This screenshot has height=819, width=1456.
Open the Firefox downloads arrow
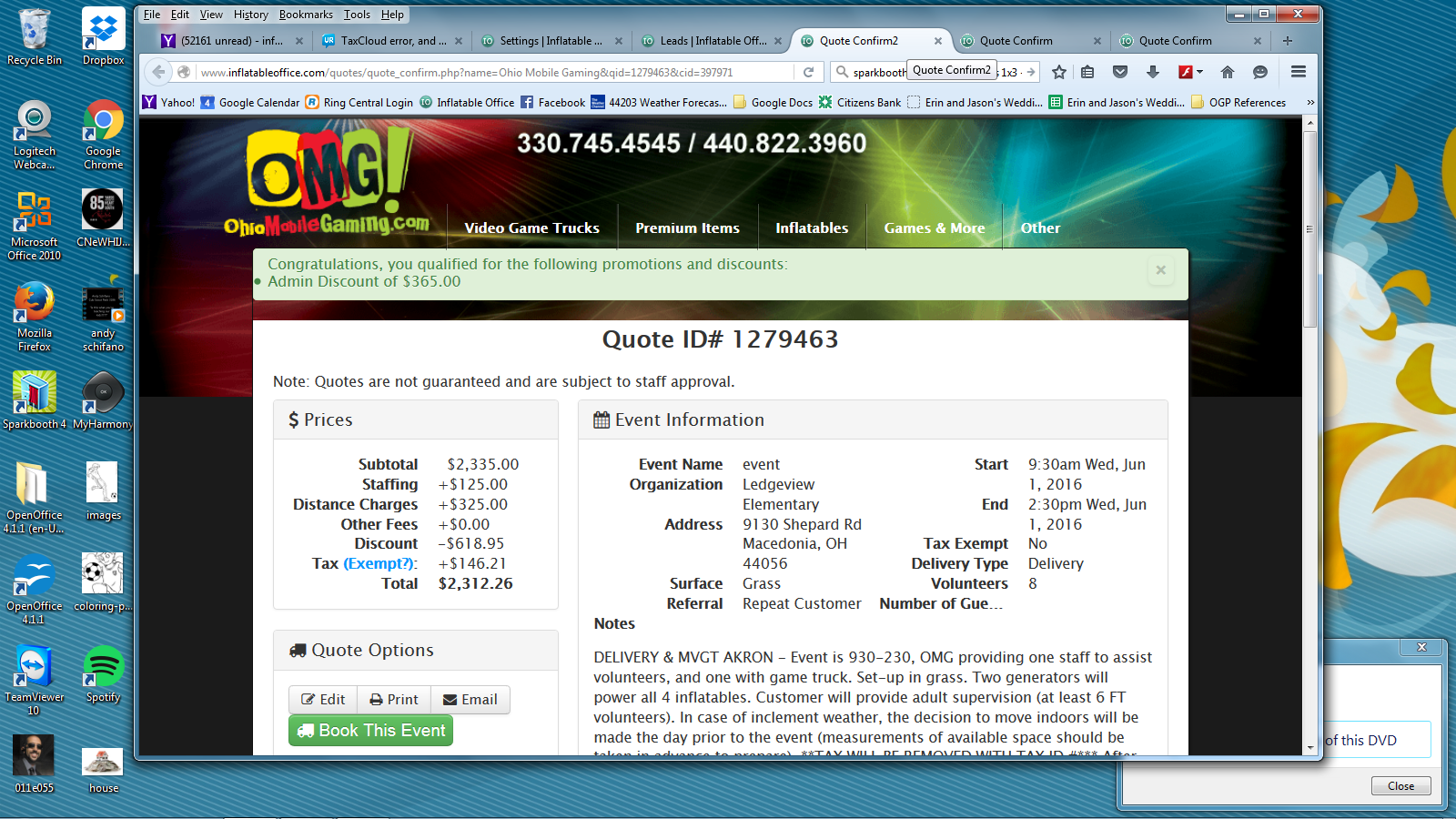point(1153,72)
